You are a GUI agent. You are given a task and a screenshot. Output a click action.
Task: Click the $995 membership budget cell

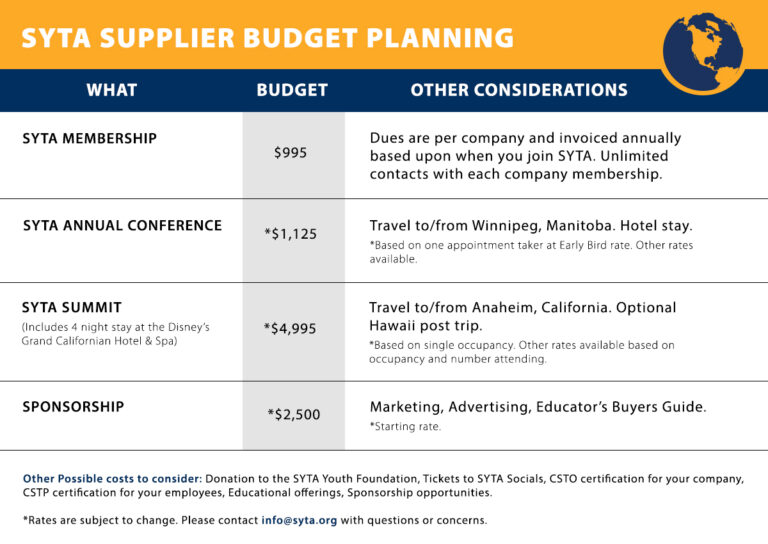point(290,153)
